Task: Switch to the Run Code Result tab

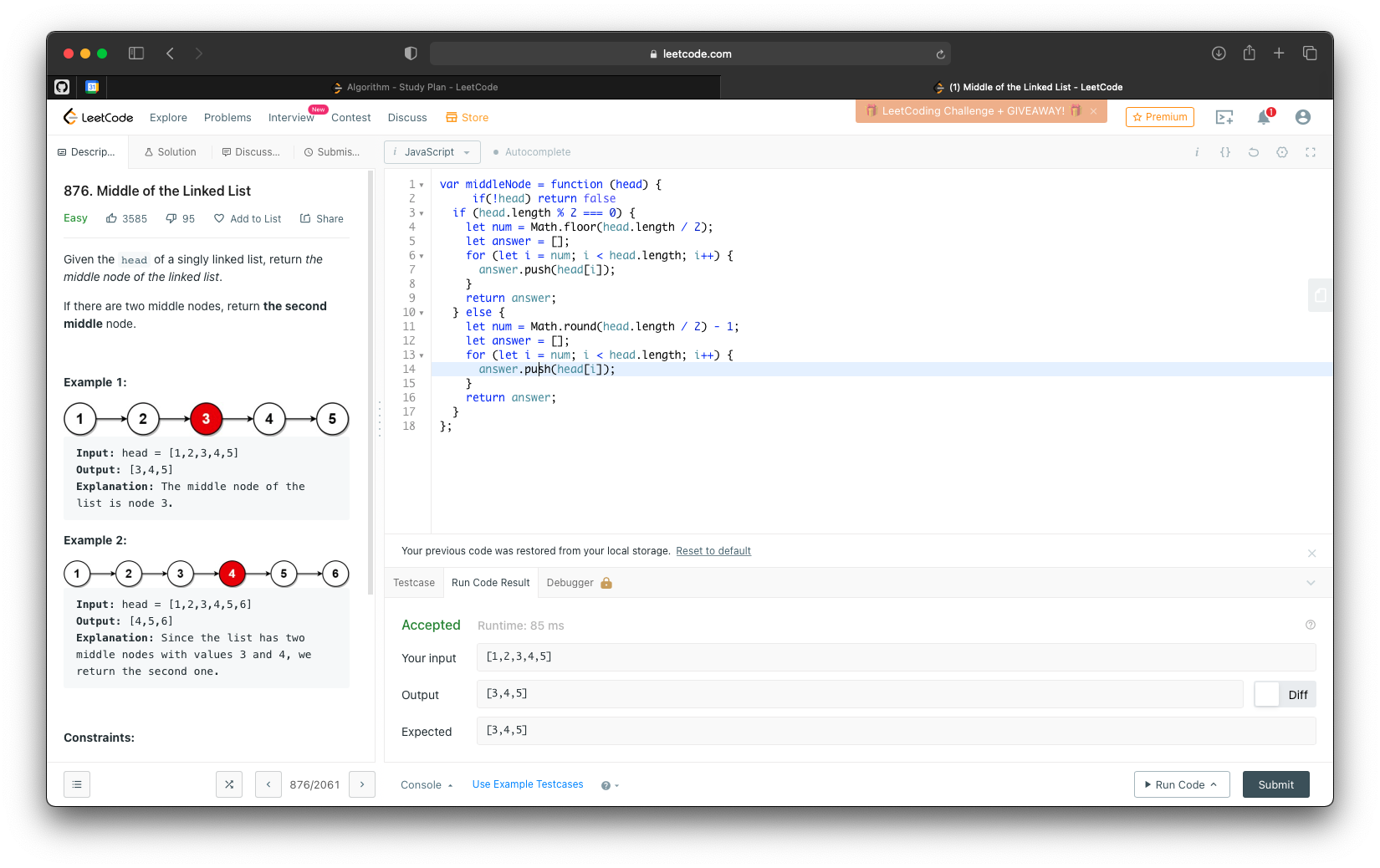Action: [x=491, y=583]
